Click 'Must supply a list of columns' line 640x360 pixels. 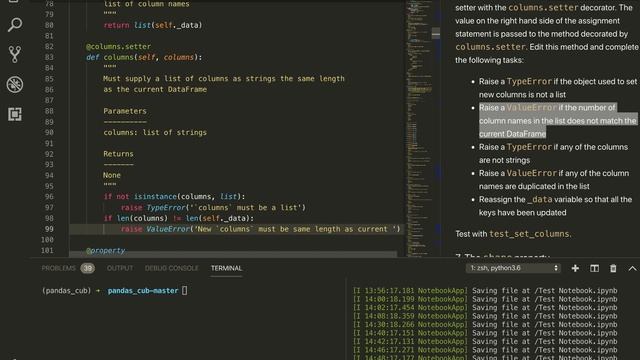[224, 78]
